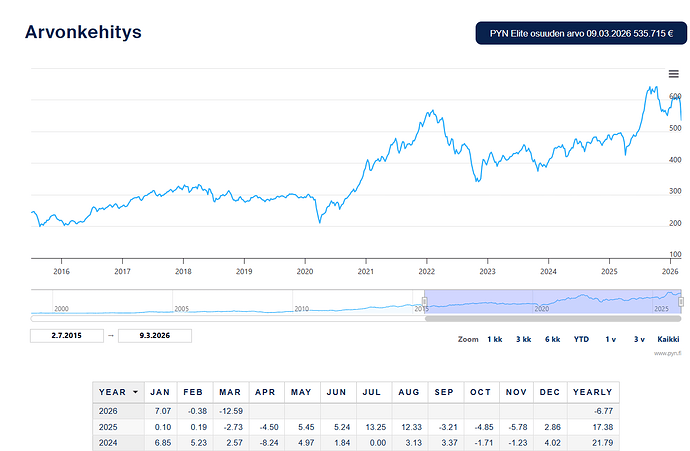Click the navigator left range handle
Image resolution: width=690 pixels, height=451 pixels.
[x=425, y=302]
